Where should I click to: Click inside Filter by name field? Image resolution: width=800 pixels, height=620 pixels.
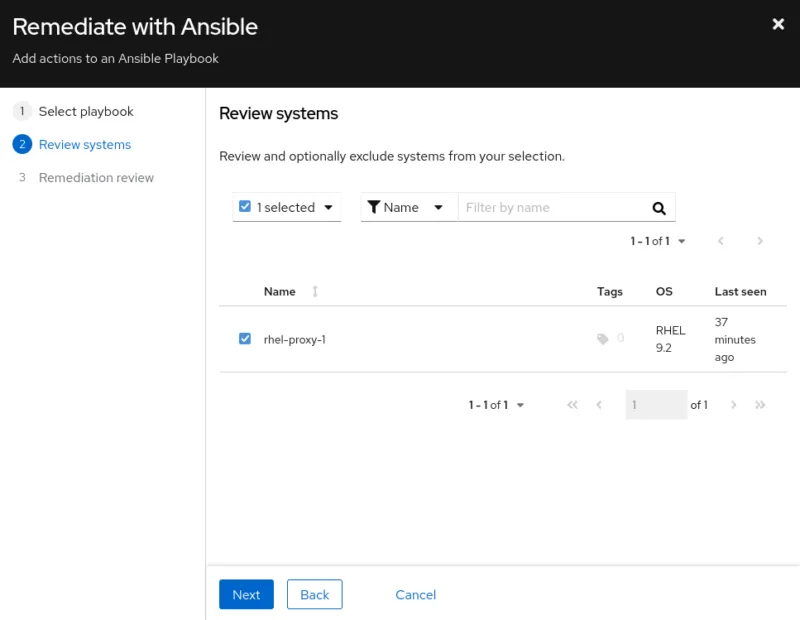[550, 208]
